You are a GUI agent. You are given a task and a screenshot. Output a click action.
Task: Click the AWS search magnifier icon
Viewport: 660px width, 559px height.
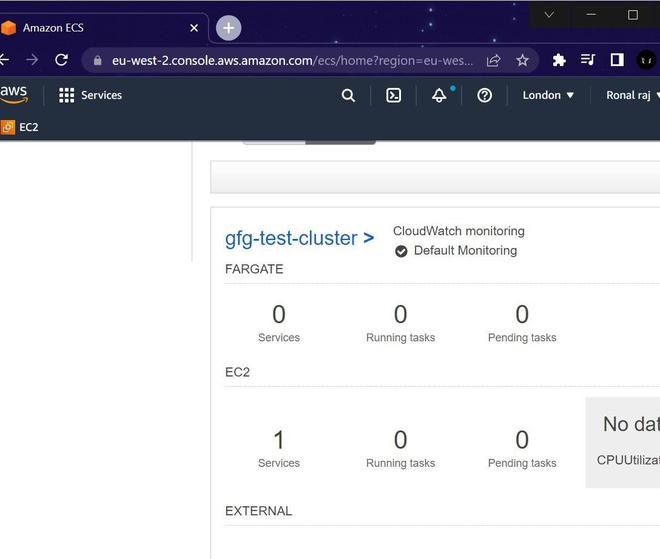click(x=348, y=96)
